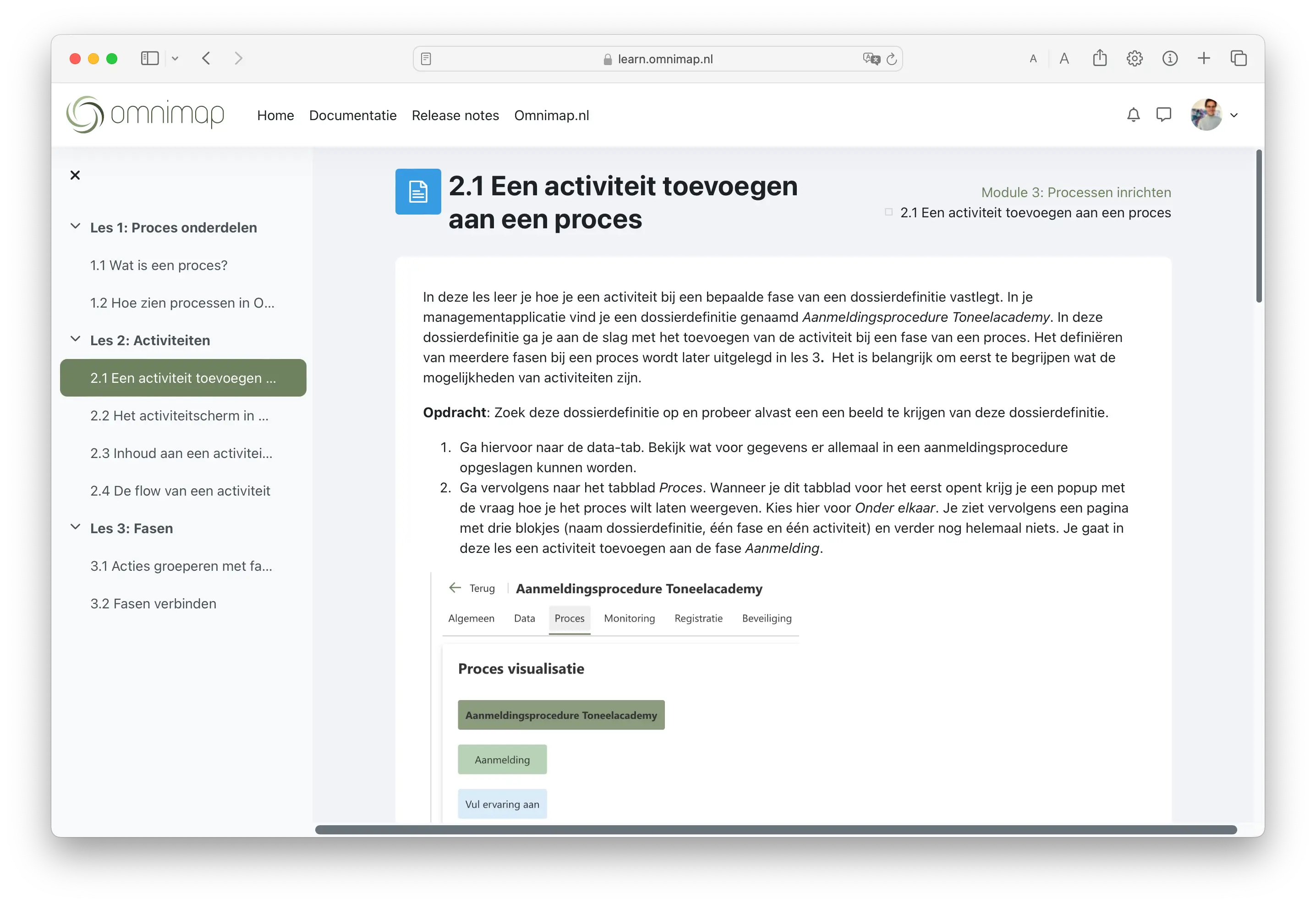Click the Vul ervaring aan activity block
The height and width of the screenshot is (905, 1316).
(502, 804)
